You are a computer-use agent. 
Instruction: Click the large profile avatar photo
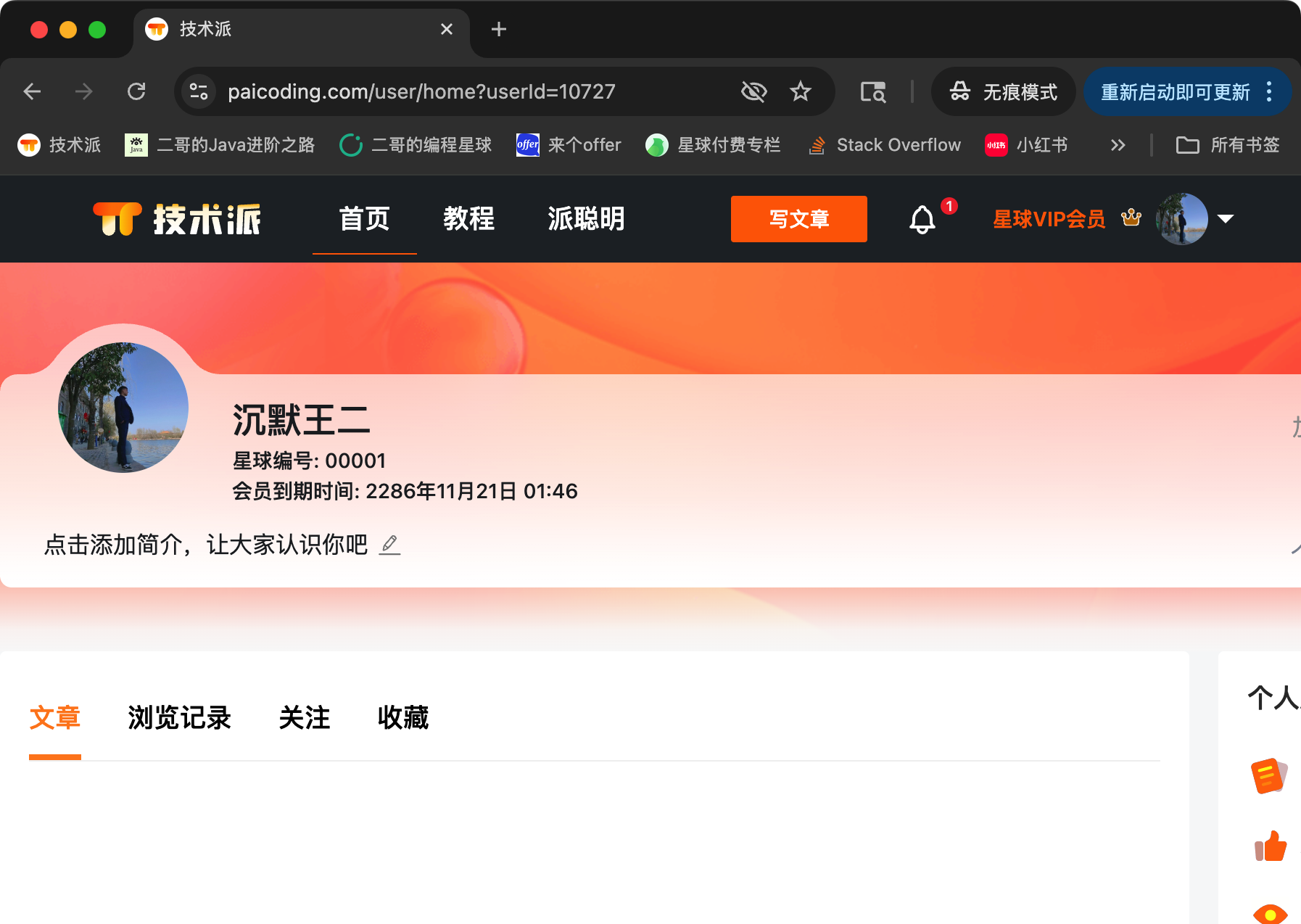(123, 408)
